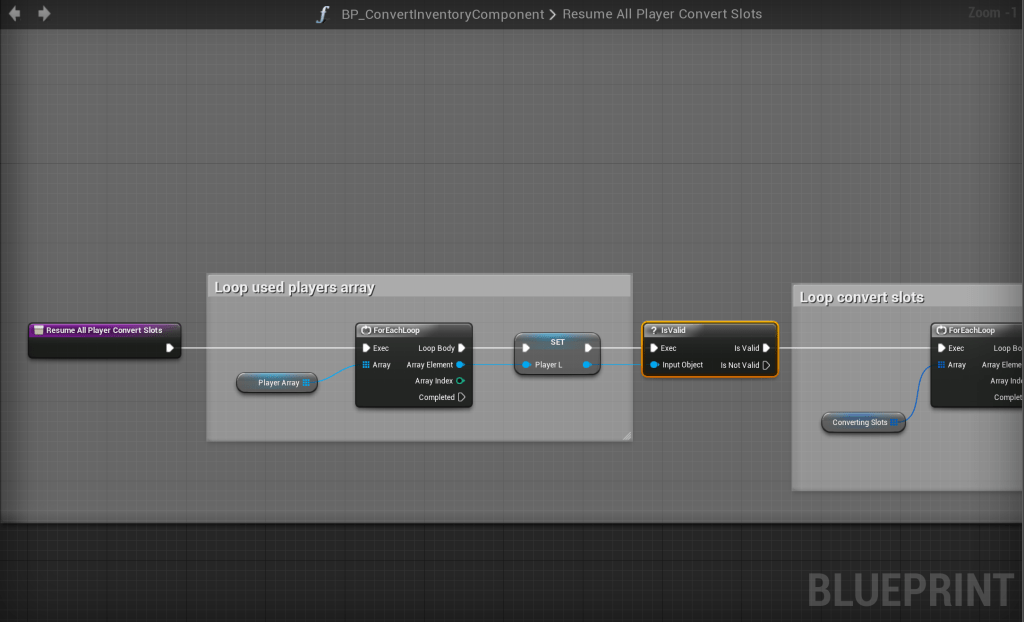The image size is (1024, 622).
Task: Click the function symbol icon in breadcrumb
Action: point(322,14)
